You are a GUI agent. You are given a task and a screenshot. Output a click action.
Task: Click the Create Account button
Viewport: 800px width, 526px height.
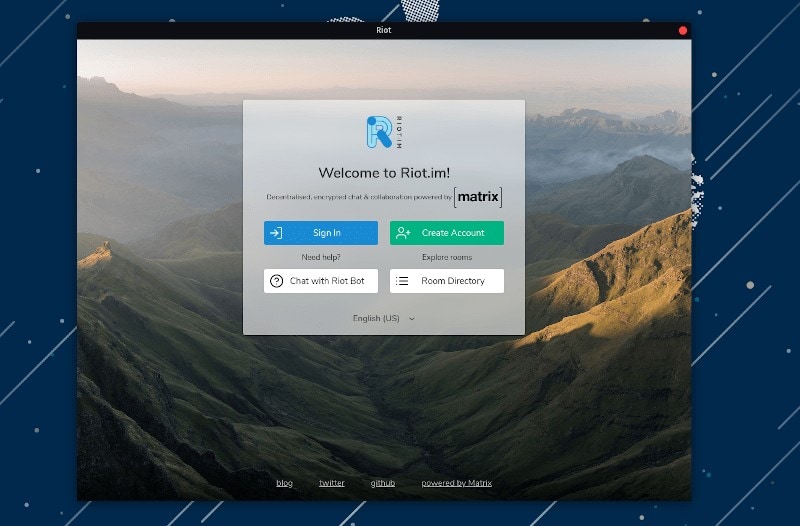click(446, 233)
